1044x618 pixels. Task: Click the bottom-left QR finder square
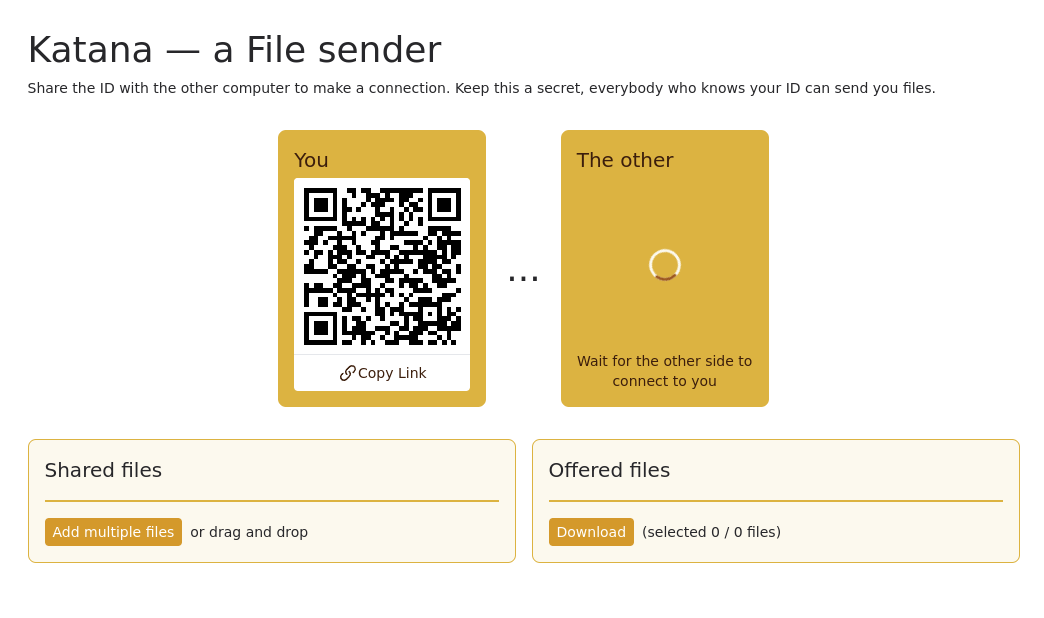[x=321, y=328]
